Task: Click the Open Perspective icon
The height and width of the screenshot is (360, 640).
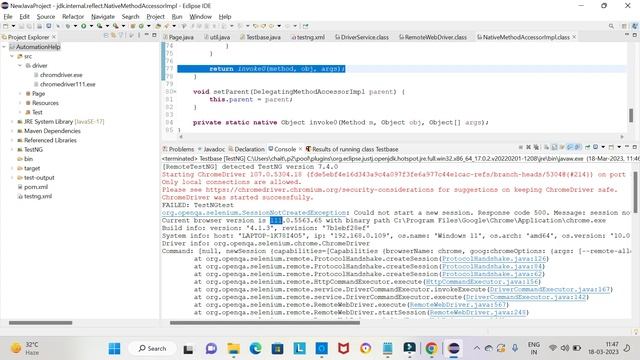Action: coord(624,26)
